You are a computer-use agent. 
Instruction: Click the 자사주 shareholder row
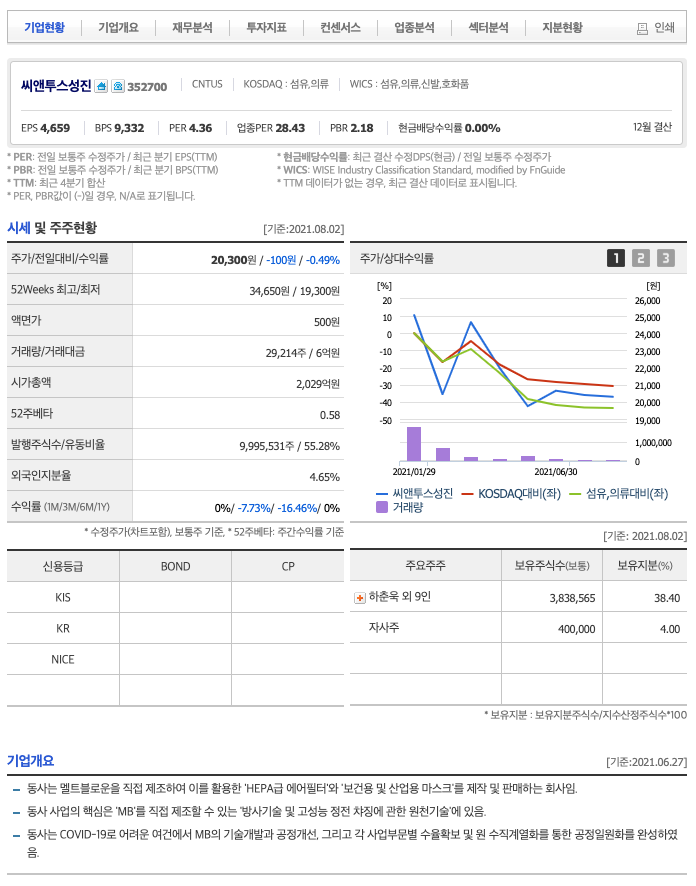518,628
